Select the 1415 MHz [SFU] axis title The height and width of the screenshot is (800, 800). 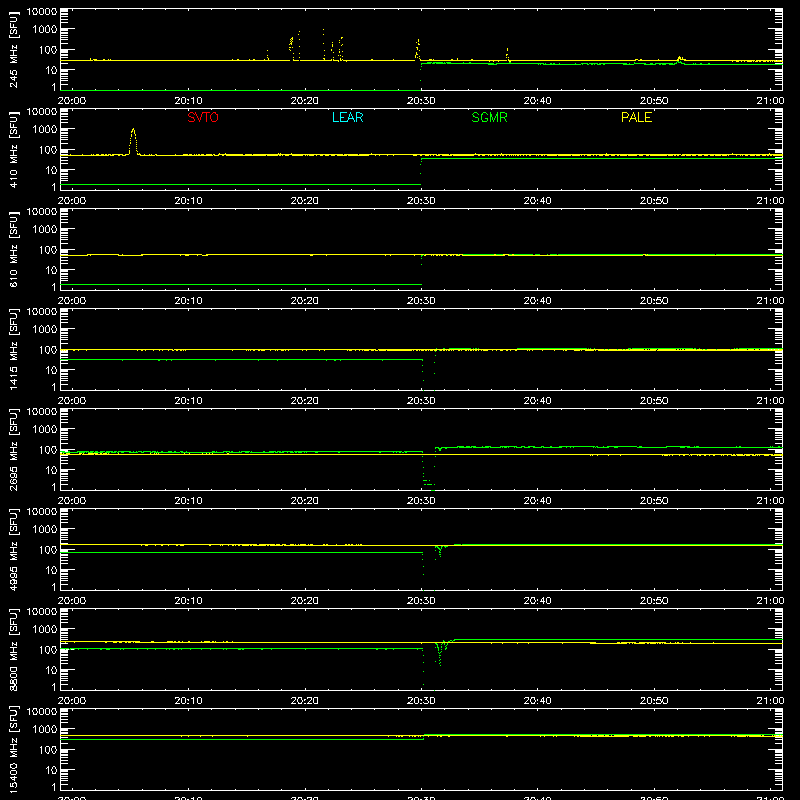pyautogui.click(x=13, y=349)
